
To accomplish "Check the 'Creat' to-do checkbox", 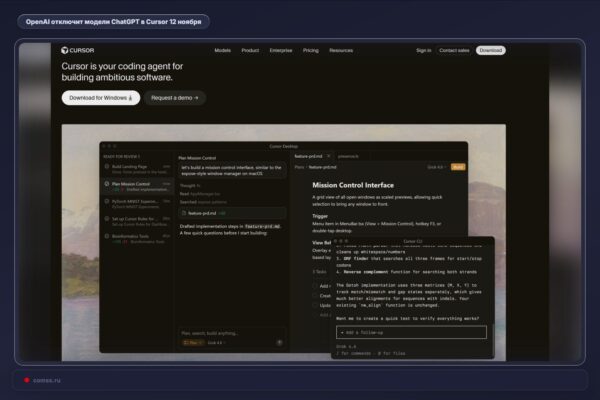I will [315, 296].
